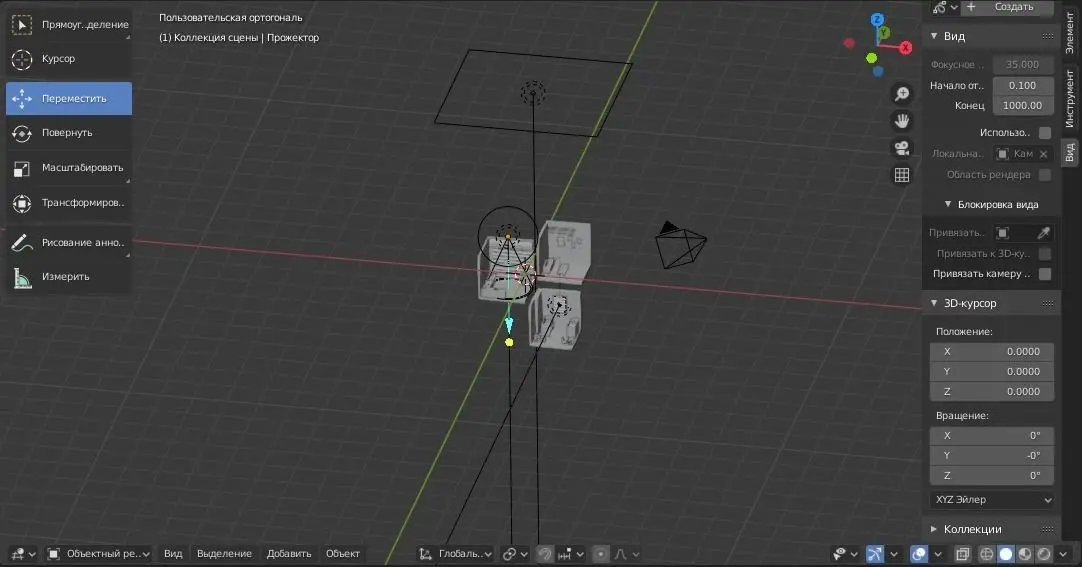Select the Масштабировать scale tool
Image resolution: width=1082 pixels, height=567 pixels.
click(69, 168)
